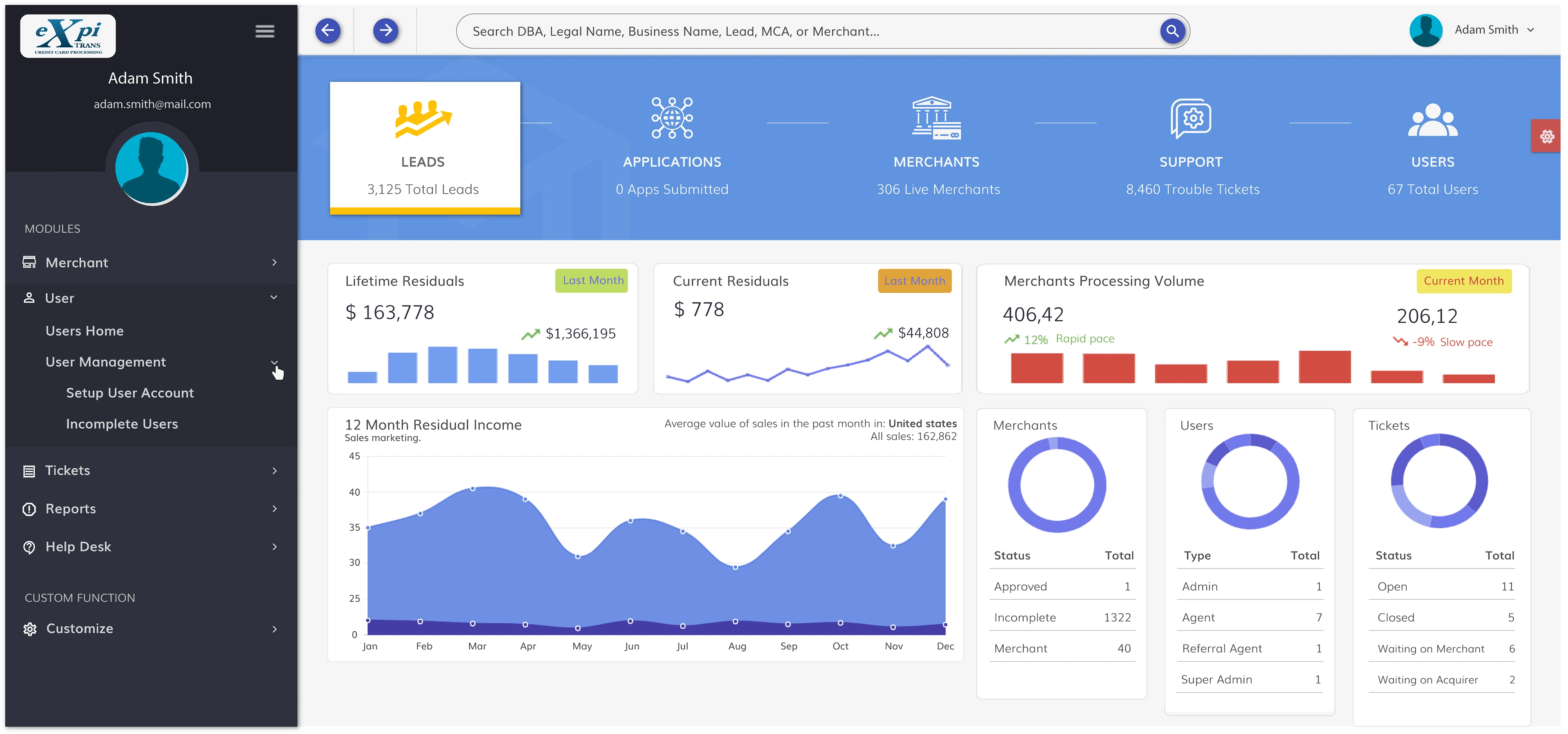Click the Approved merchants row

[x=1062, y=586]
